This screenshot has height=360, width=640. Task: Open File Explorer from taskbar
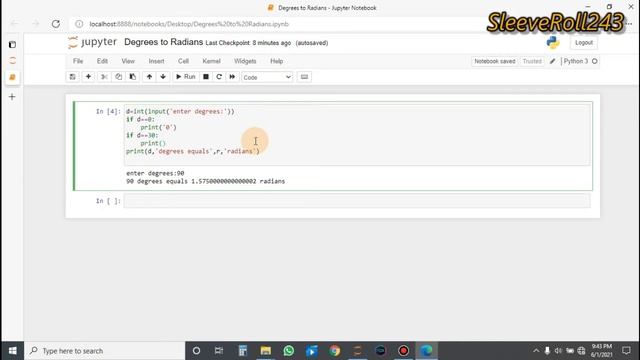(x=266, y=351)
